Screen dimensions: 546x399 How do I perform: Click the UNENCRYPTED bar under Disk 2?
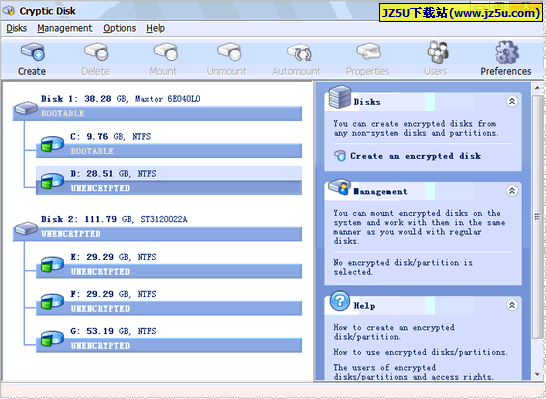coord(157,234)
